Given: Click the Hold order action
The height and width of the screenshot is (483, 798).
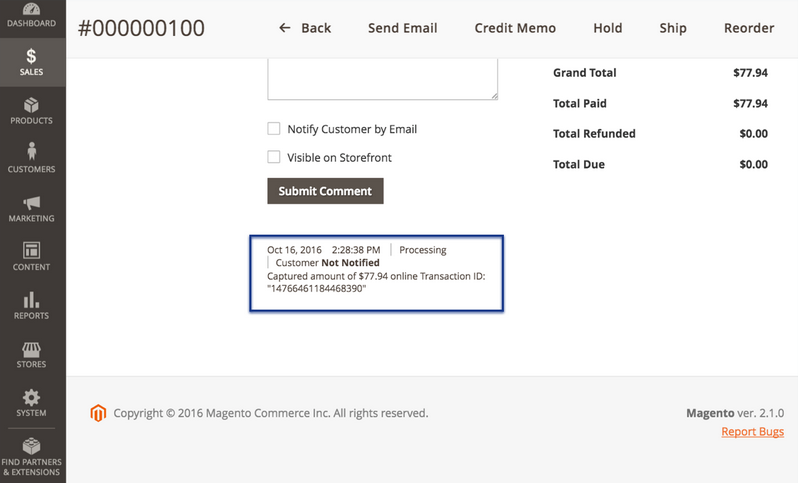Looking at the screenshot, I should coord(607,28).
